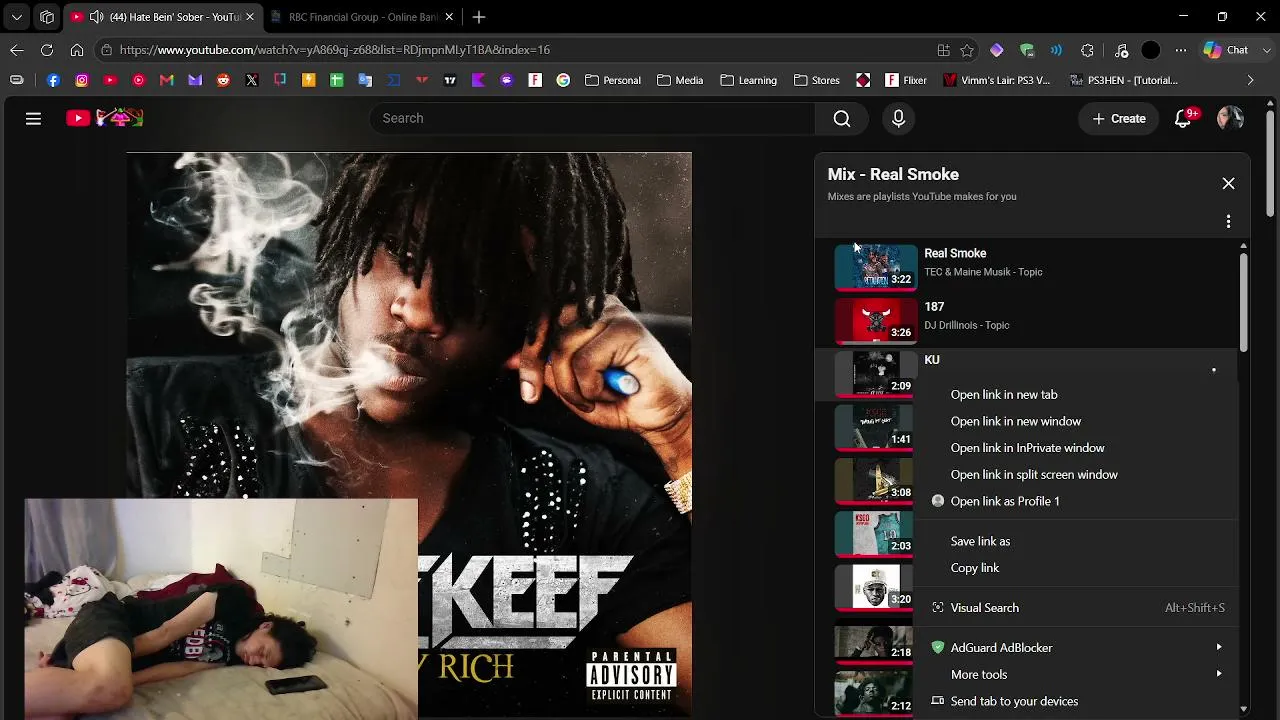Image resolution: width=1280 pixels, height=720 pixels.
Task: Show more bookmarks with the overflow chevron
Action: (1250, 80)
